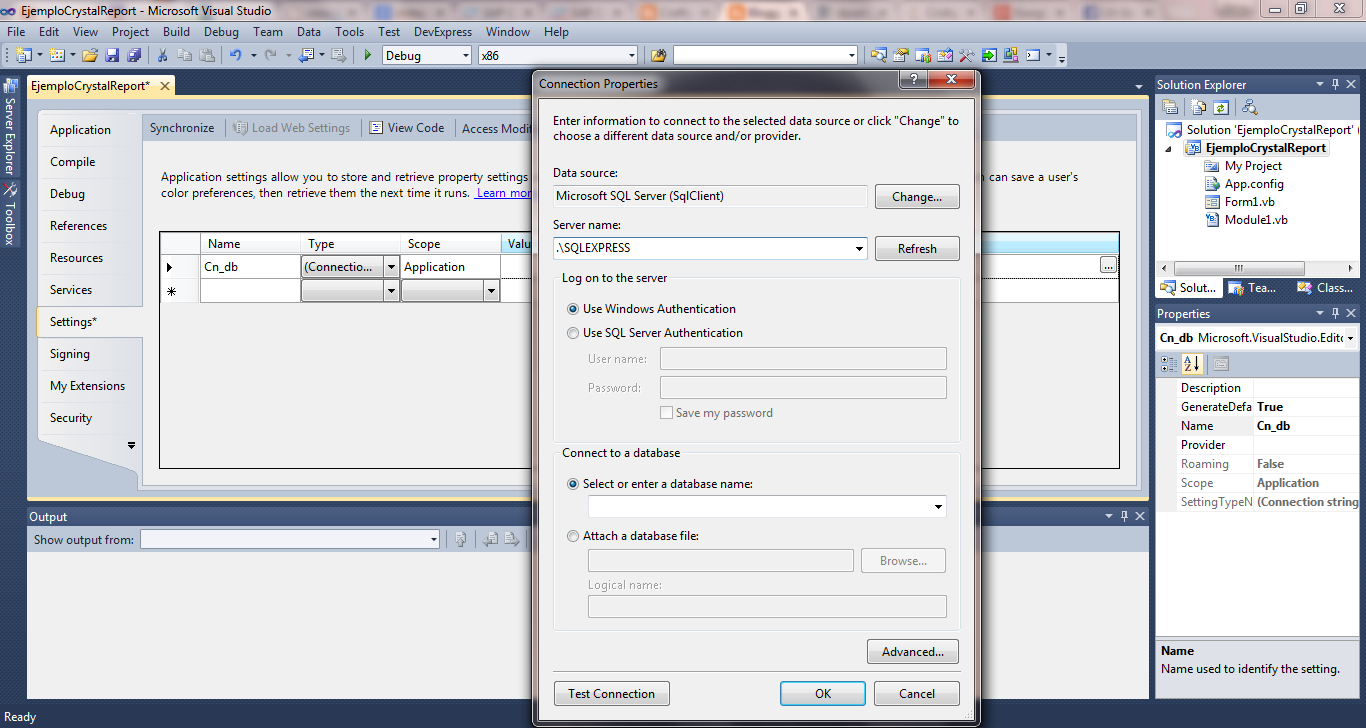Click the View Class Diagram icon
This screenshot has width=1366, height=728.
point(1250,107)
